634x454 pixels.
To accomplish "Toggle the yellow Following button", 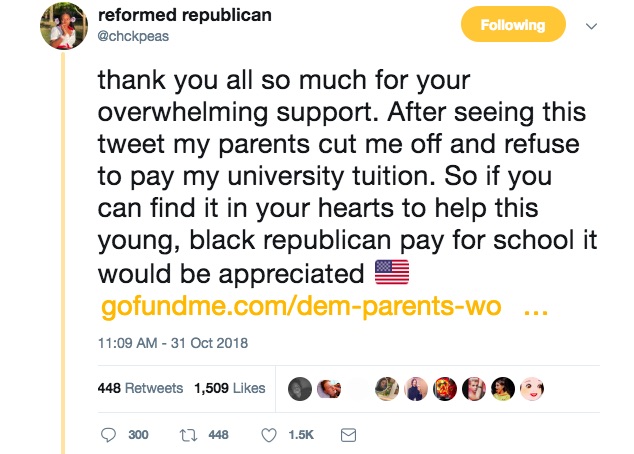I will [513, 26].
